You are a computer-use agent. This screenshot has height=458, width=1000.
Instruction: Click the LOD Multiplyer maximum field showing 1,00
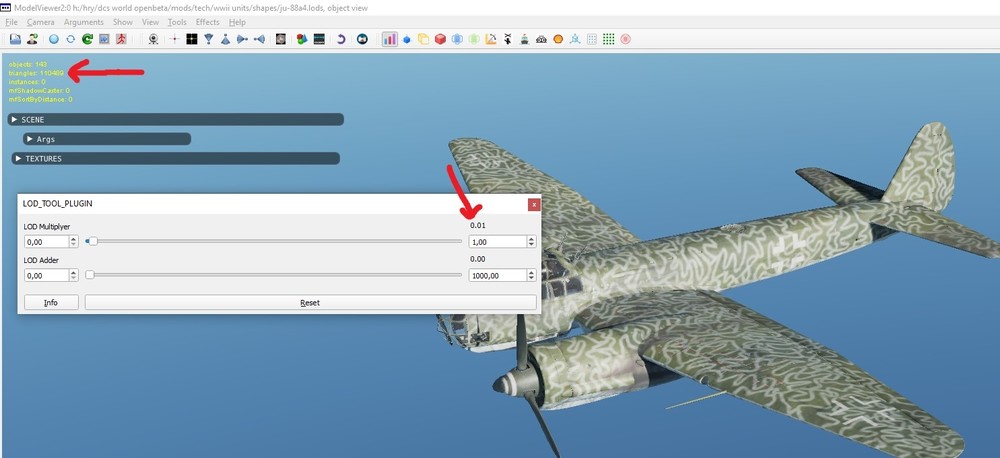point(497,242)
